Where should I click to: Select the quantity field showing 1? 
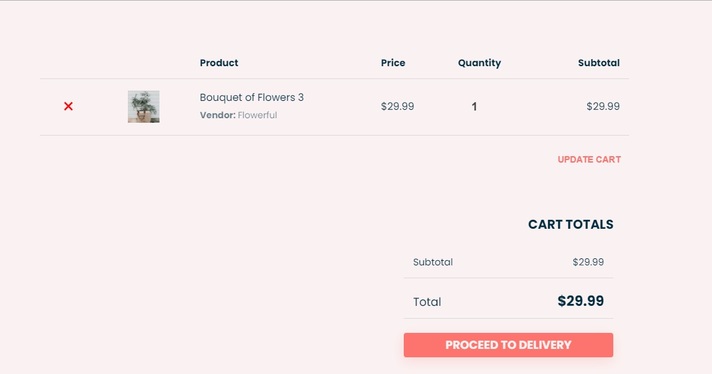pos(474,107)
